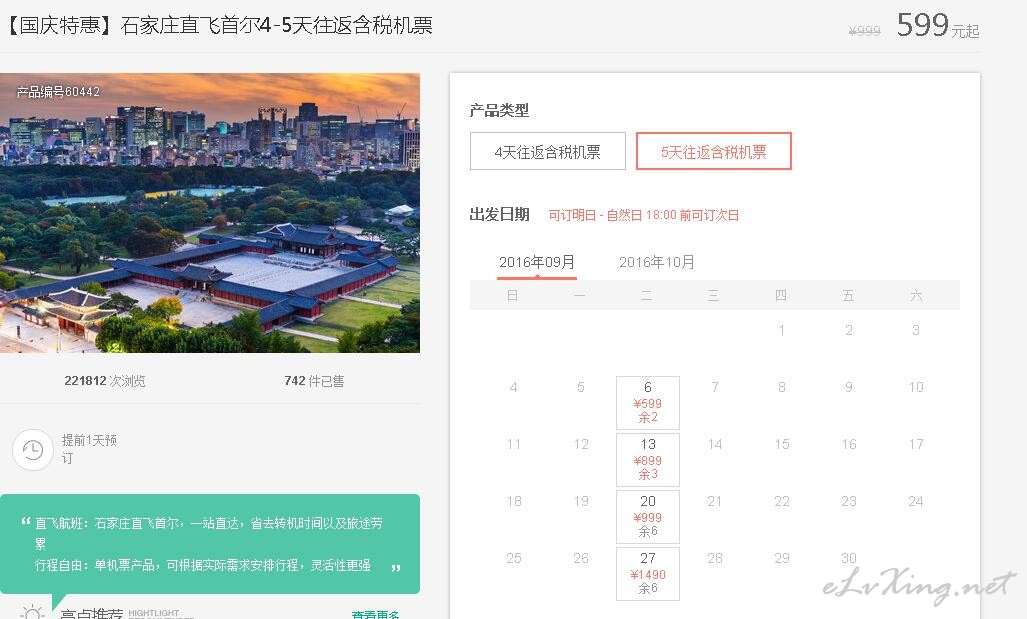
Task: Choose departure date 13 priced ¥899
Action: (648, 459)
